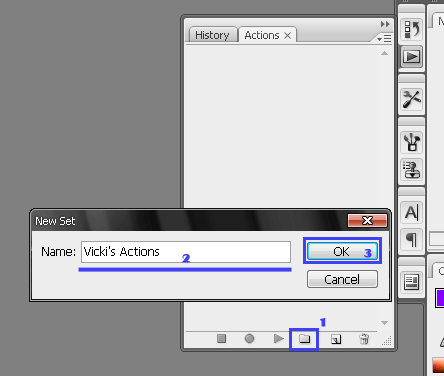The width and height of the screenshot is (444, 376).
Task: Close the Actions tab with its X
Action: tap(287, 35)
